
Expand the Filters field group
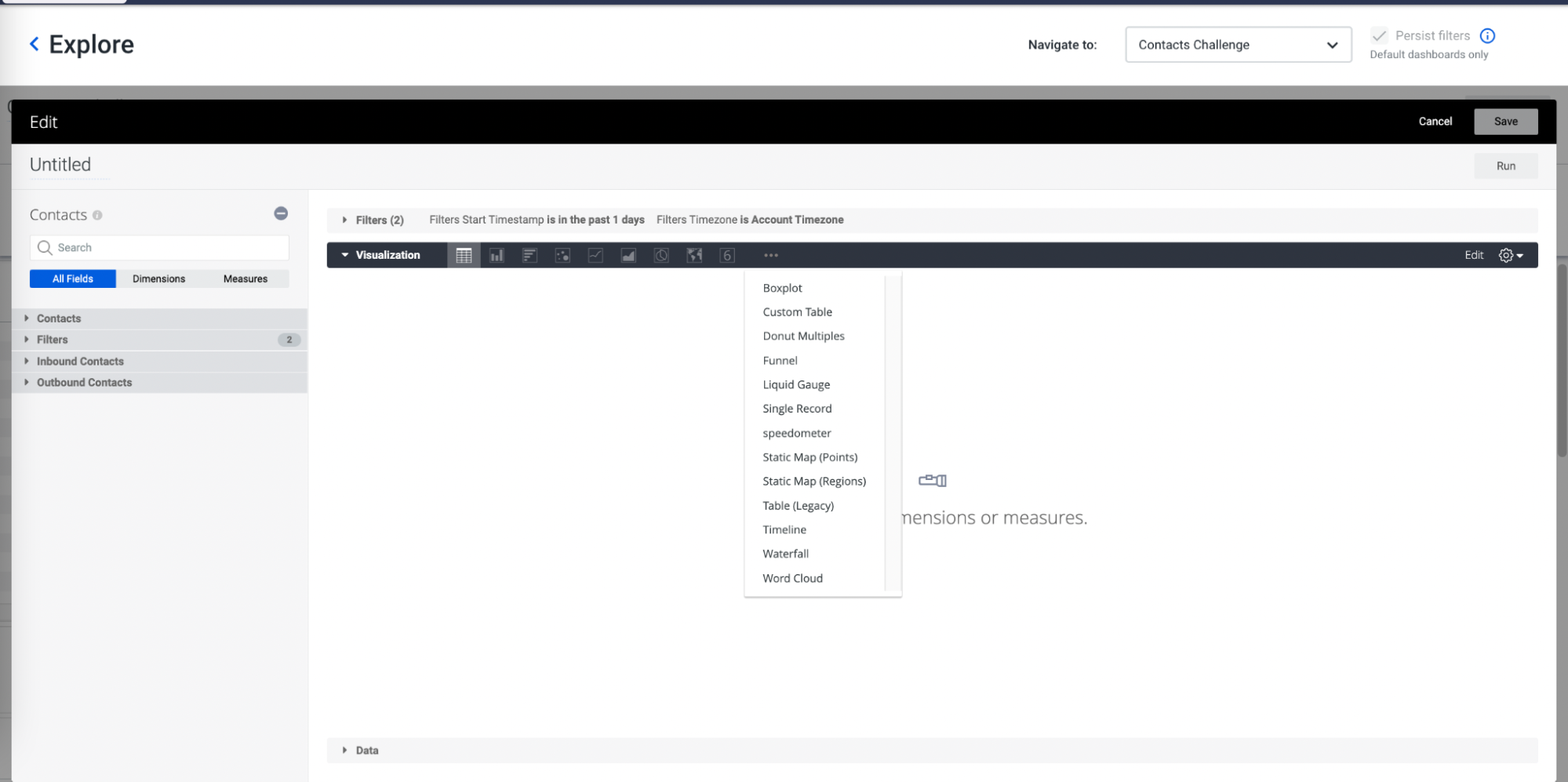(x=159, y=340)
